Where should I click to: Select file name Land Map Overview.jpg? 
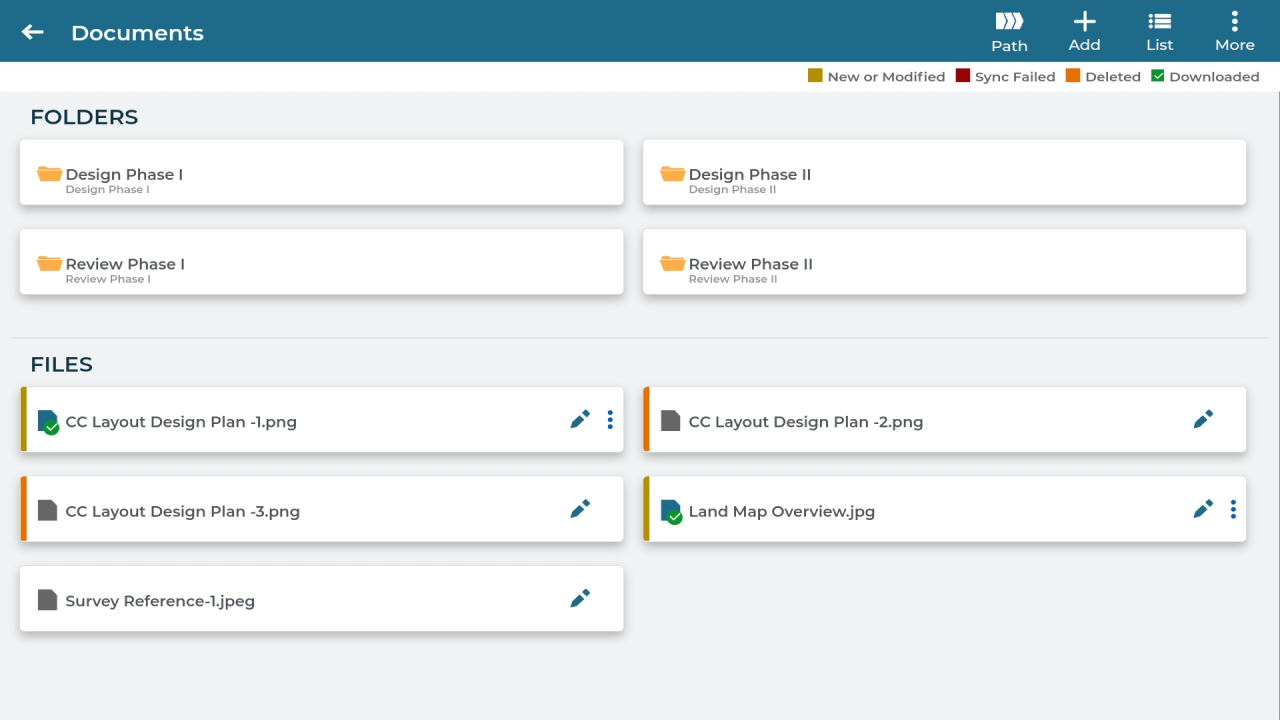pyautogui.click(x=782, y=511)
